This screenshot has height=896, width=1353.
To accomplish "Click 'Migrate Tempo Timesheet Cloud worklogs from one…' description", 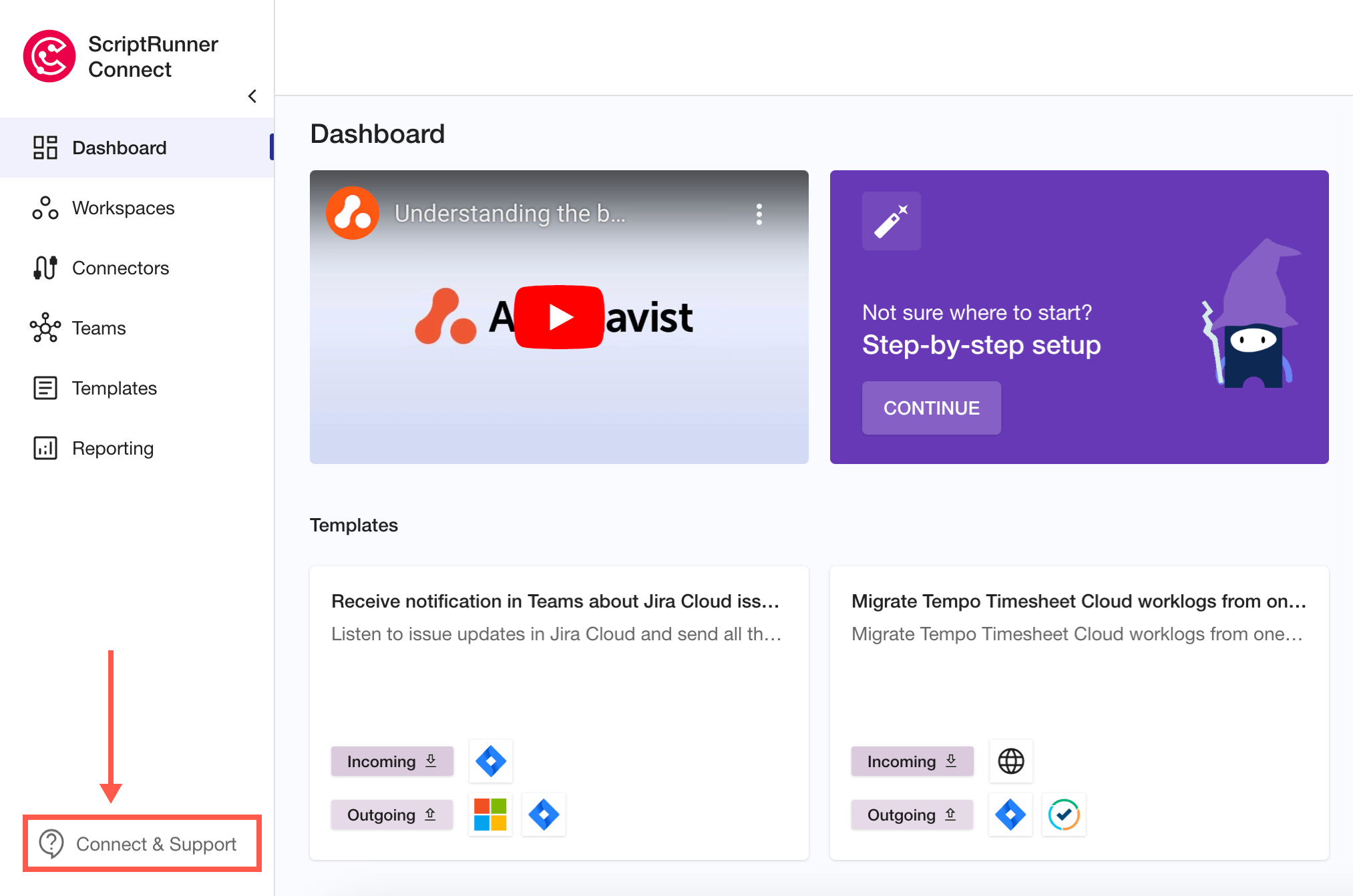I will (x=1077, y=634).
